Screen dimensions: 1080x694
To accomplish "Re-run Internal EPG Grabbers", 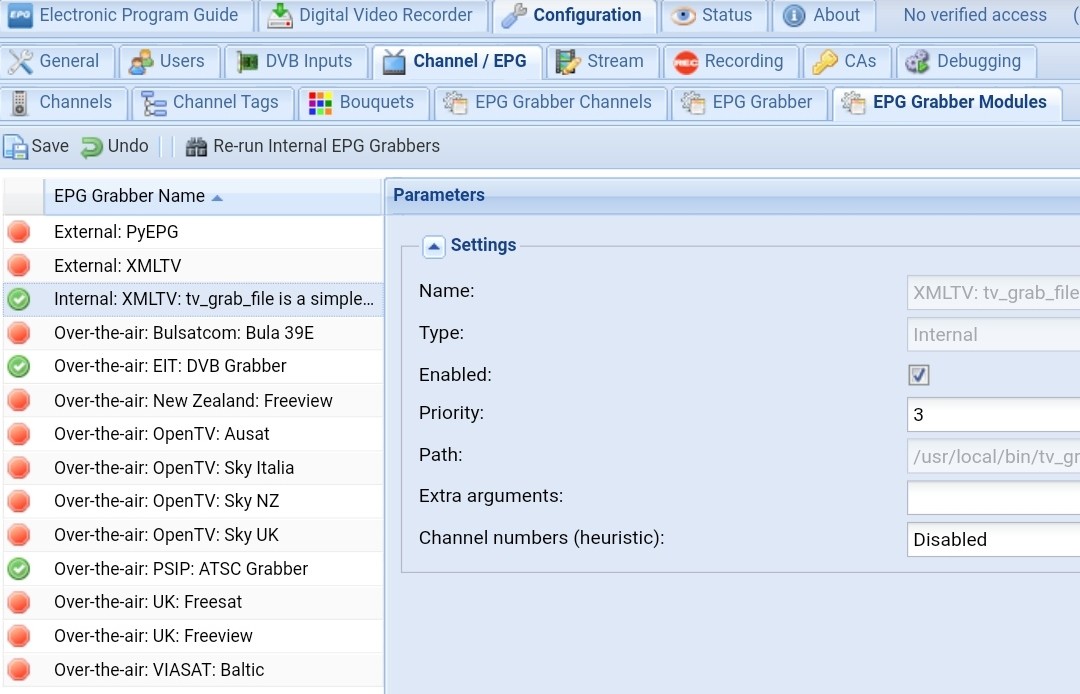I will coord(313,146).
